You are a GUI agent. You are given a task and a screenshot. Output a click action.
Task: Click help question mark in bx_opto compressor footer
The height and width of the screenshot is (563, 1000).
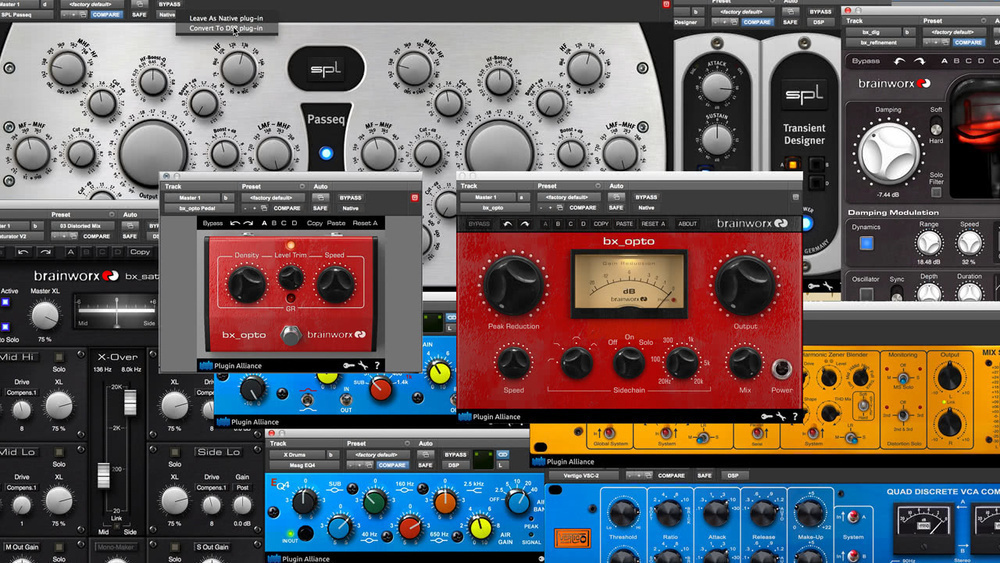pos(795,416)
